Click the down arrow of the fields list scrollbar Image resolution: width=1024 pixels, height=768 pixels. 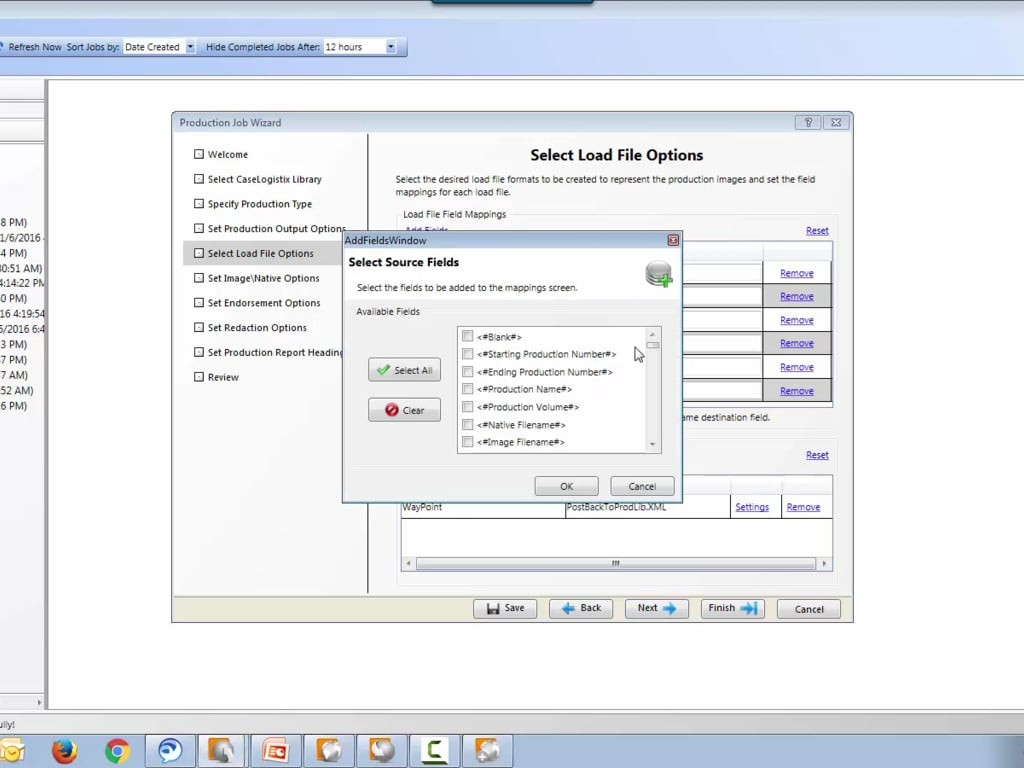coord(653,445)
